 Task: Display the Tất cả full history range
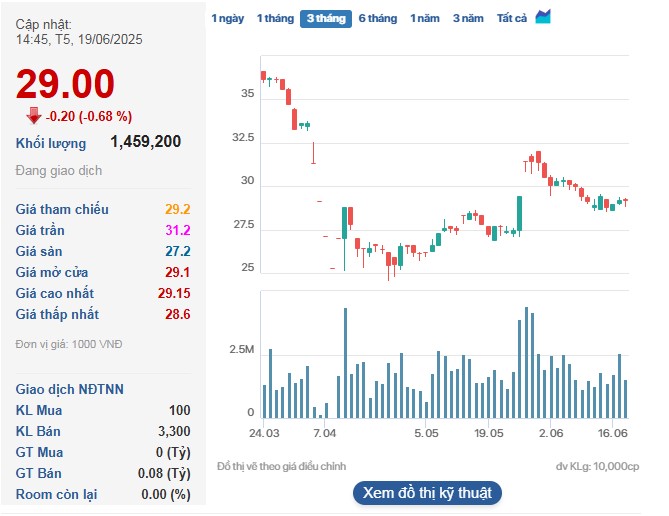tap(512, 18)
